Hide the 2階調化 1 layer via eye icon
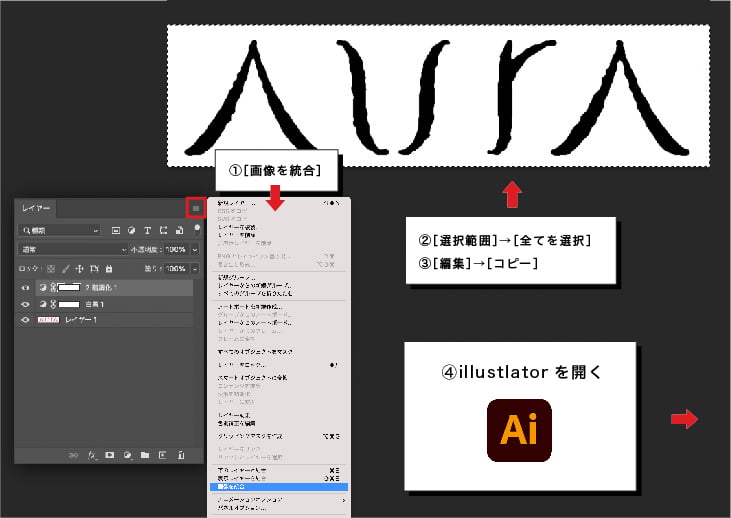 [26, 288]
